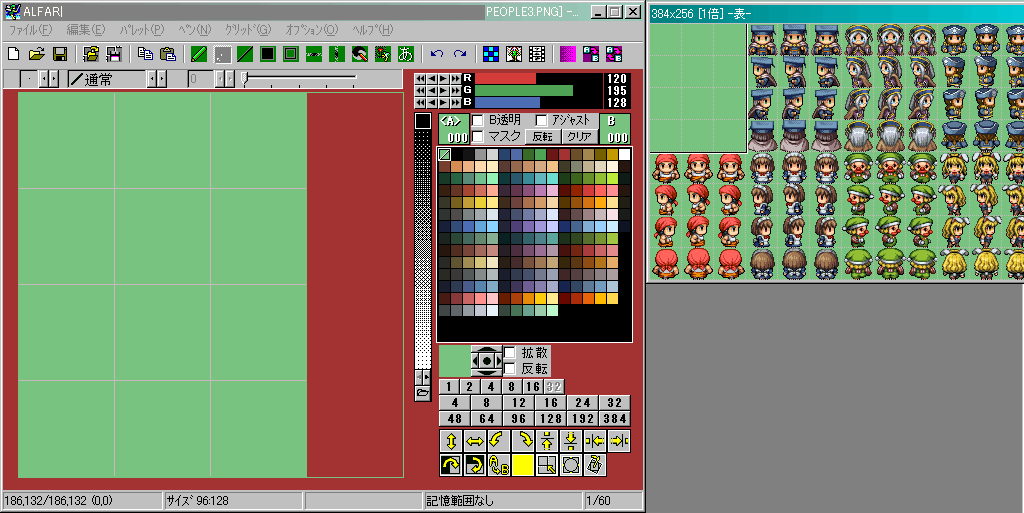Open a file with the yellow folder icon
Image resolution: width=1024 pixels, height=513 pixels.
pyautogui.click(x=37, y=54)
